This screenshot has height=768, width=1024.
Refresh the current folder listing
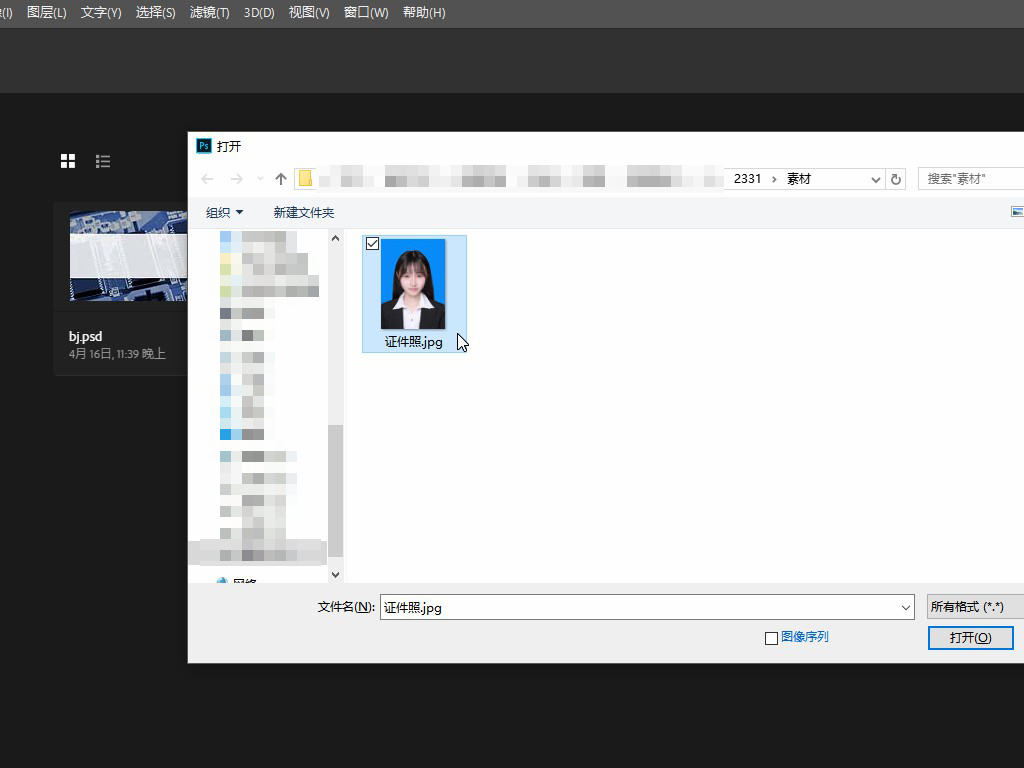pyautogui.click(x=896, y=179)
